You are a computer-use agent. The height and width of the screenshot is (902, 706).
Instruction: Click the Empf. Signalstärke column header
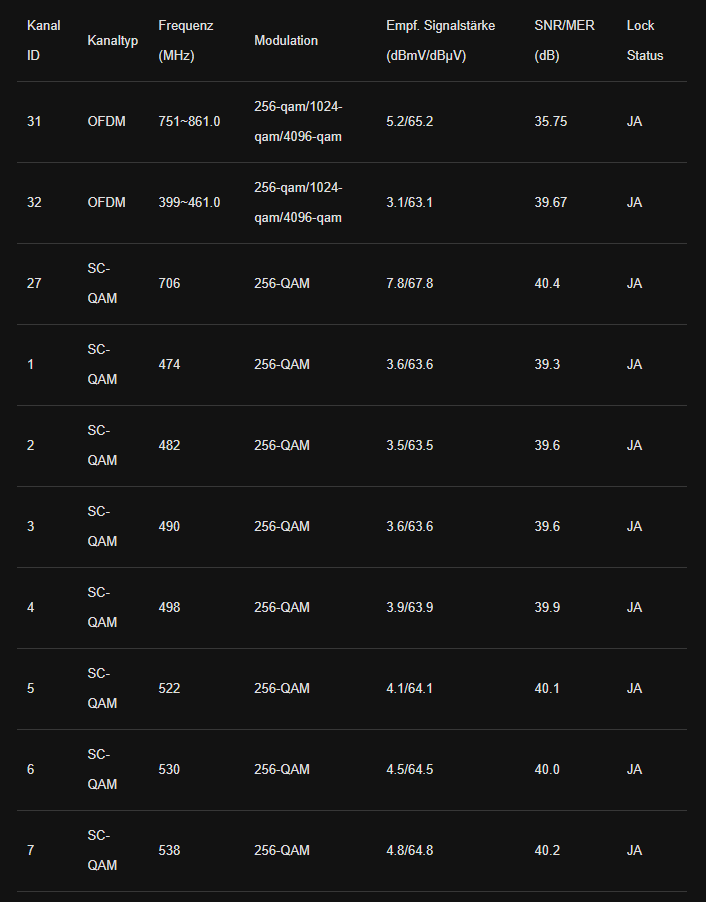(x=440, y=40)
